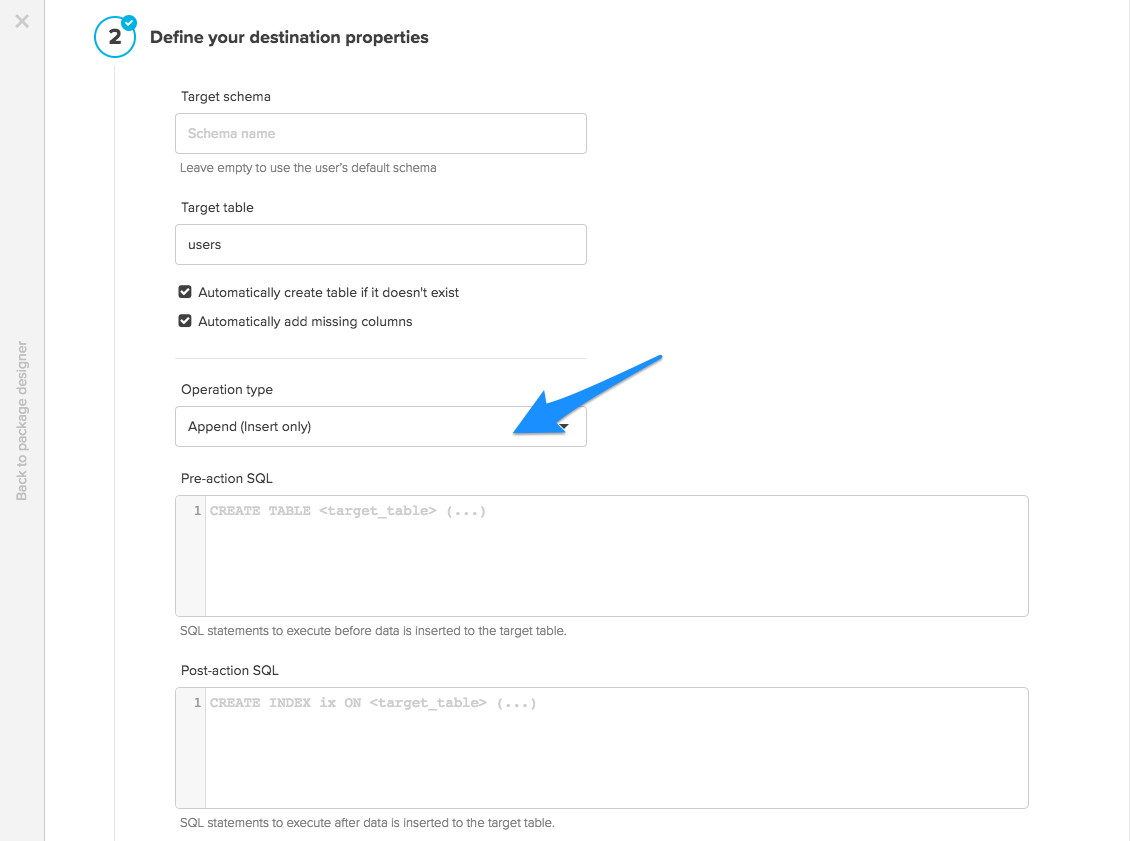Click "Back to package designer" in the sidebar
The image size is (1130, 841).
[22, 420]
